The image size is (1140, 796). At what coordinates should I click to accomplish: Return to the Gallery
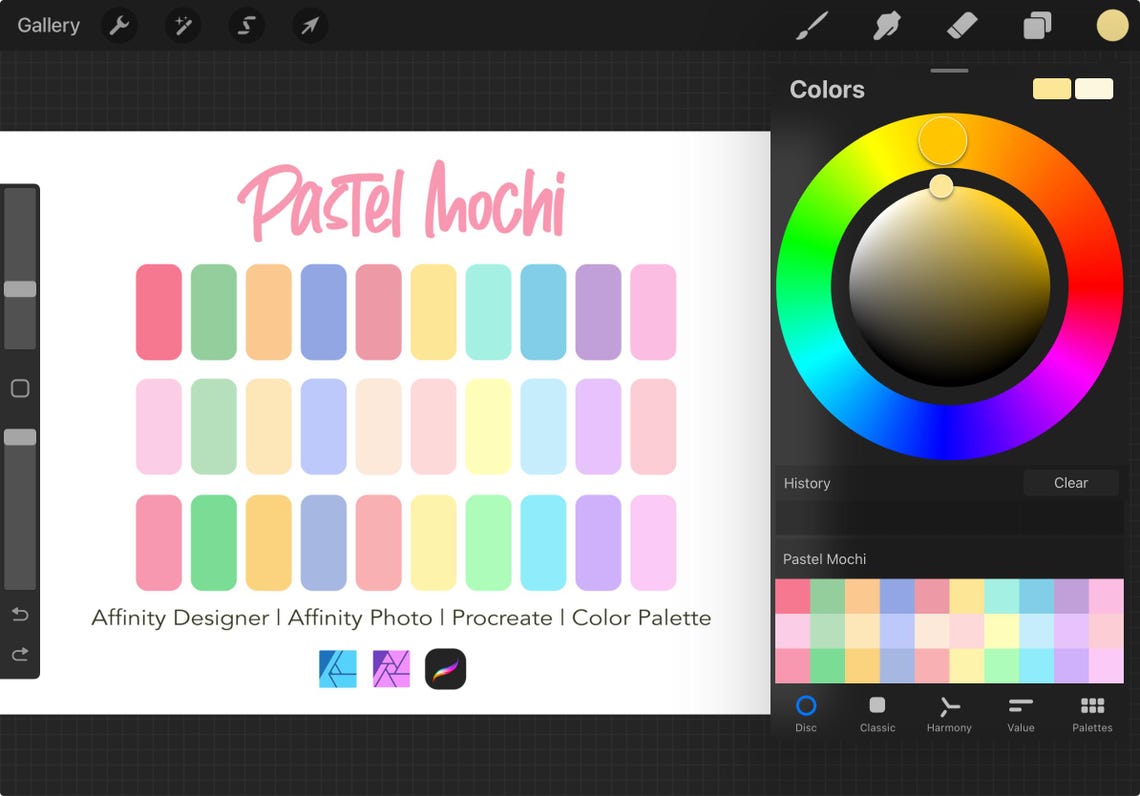click(x=47, y=25)
